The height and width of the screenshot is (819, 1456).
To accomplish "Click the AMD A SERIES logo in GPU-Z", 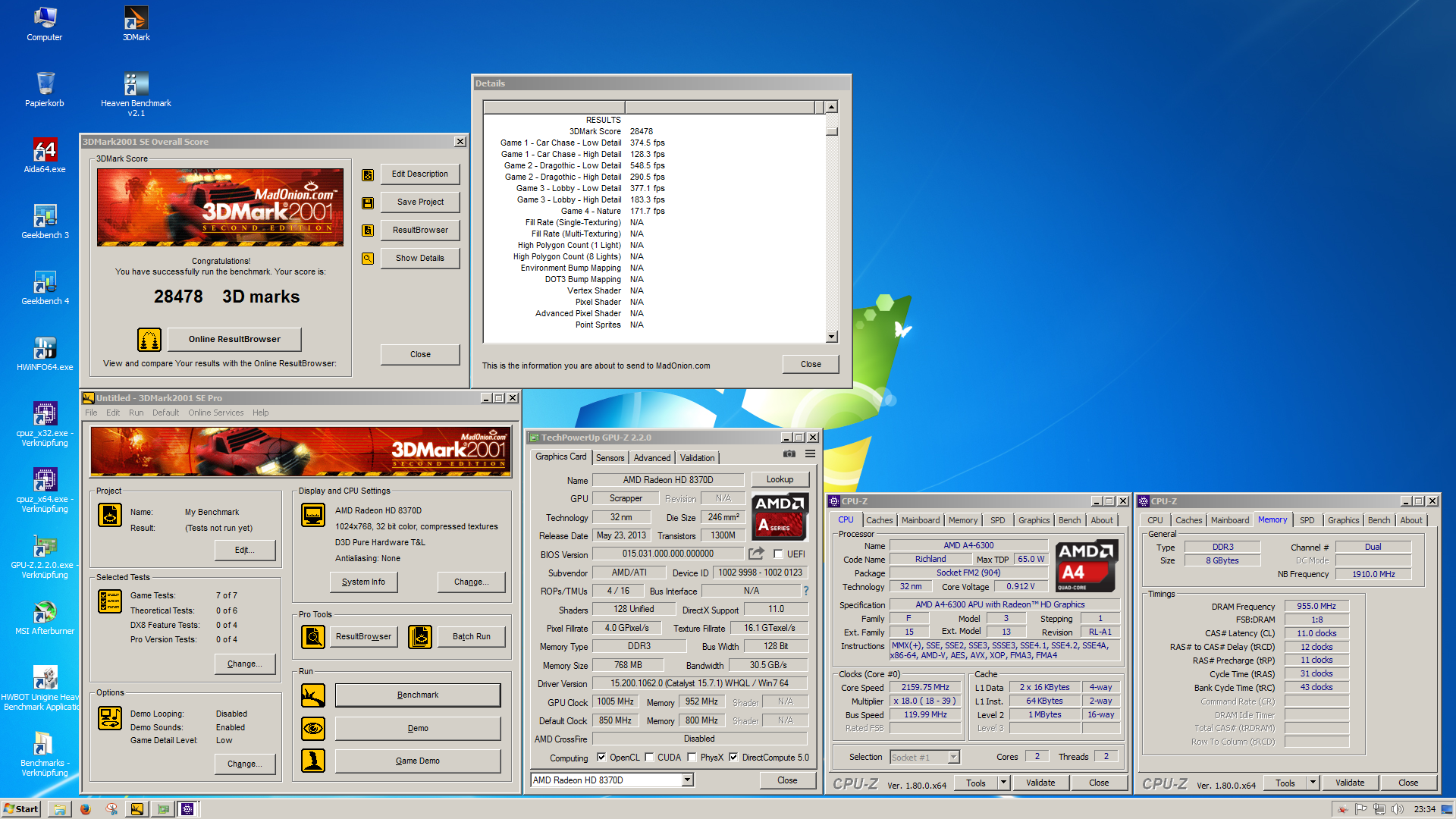I will click(x=779, y=516).
